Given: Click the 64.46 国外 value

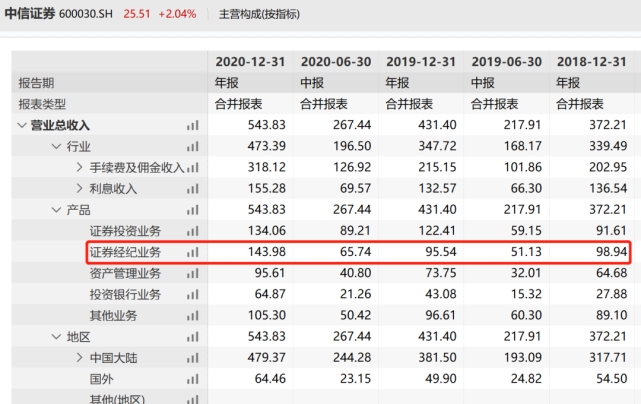Looking at the screenshot, I should click(x=270, y=379).
